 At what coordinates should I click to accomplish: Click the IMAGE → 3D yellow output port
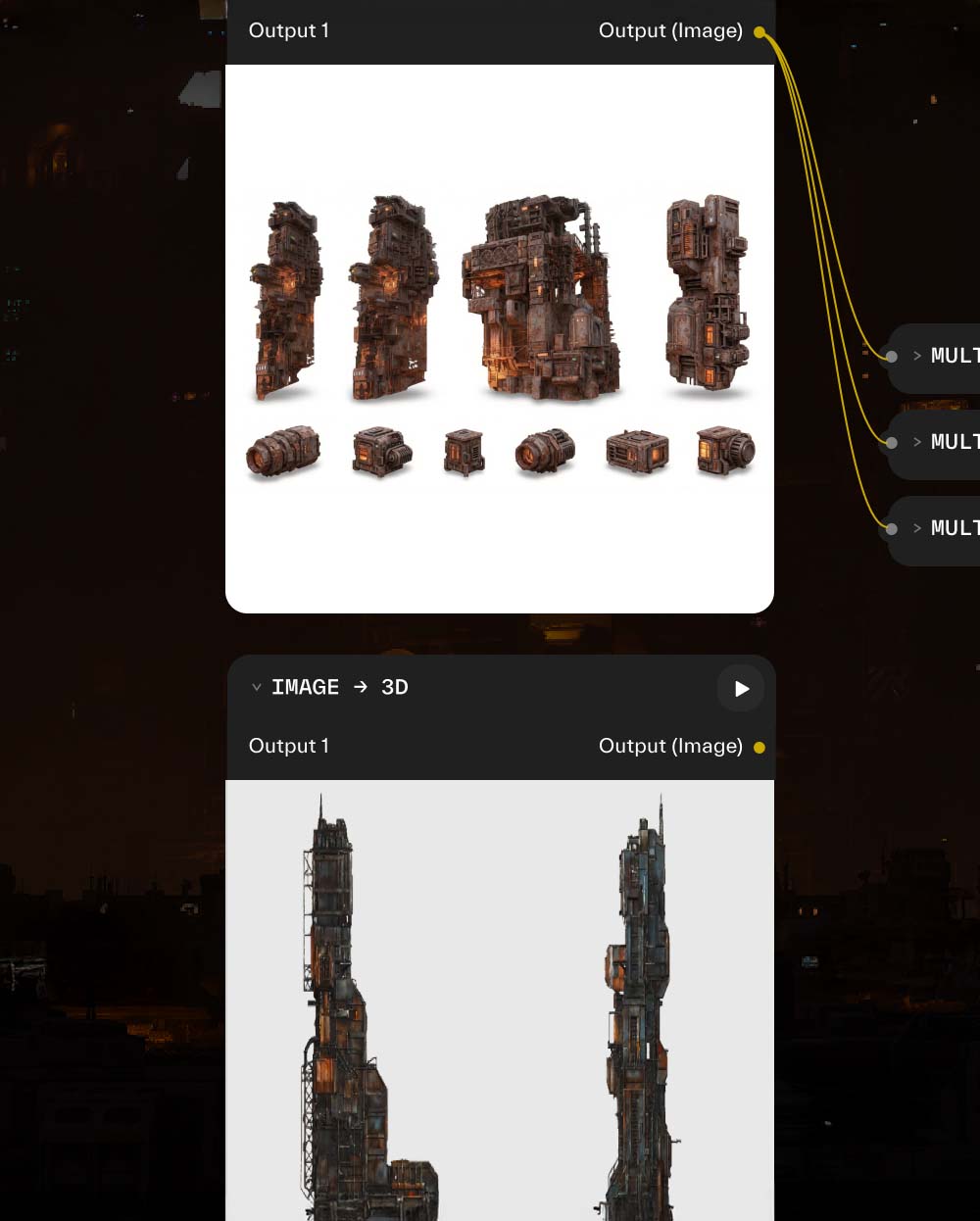[759, 748]
